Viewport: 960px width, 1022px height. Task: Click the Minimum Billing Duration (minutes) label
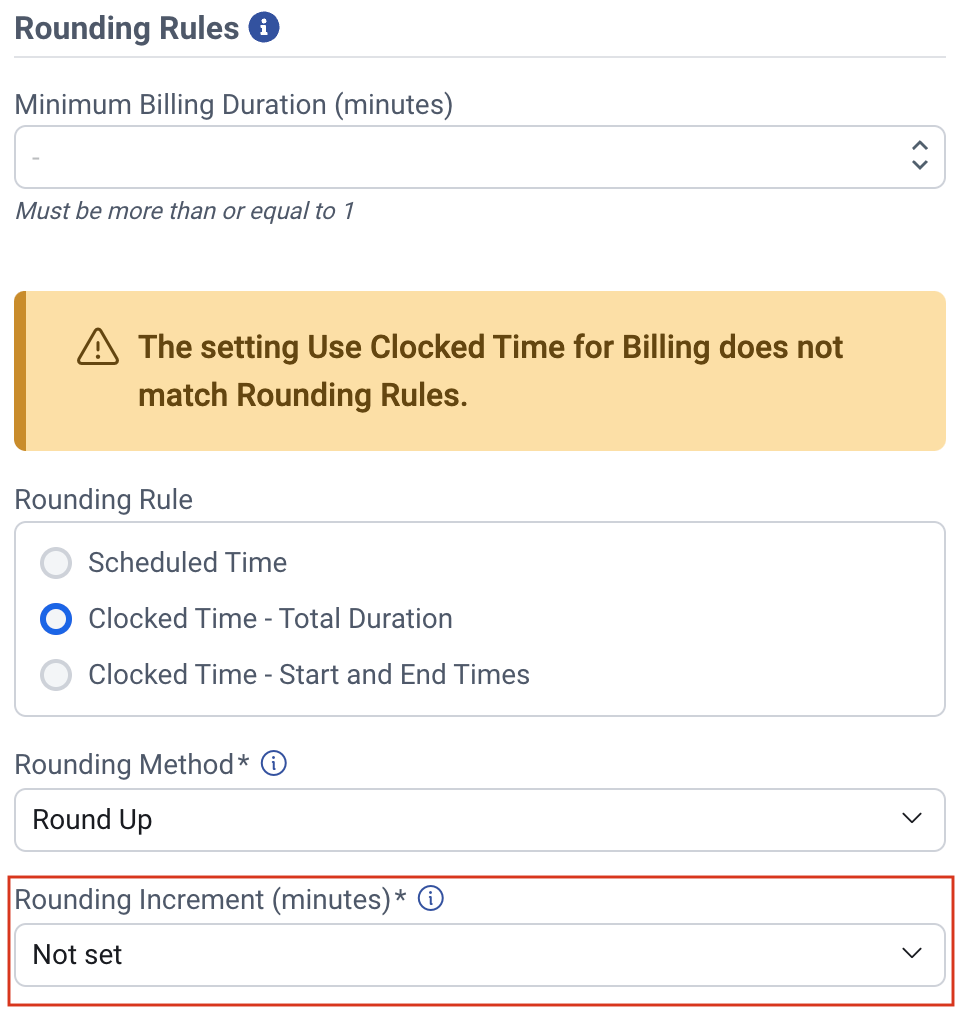coord(233,104)
